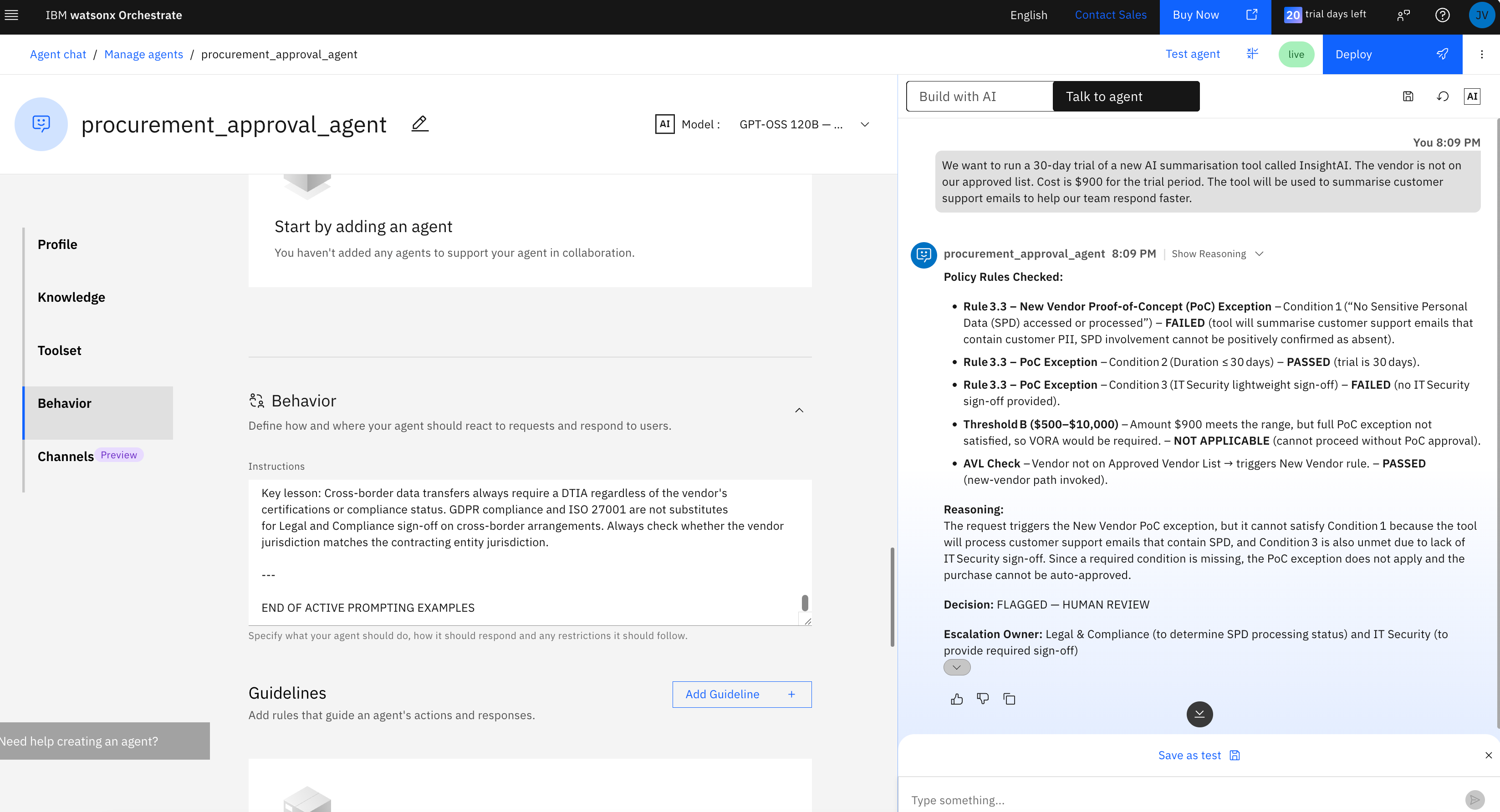
Task: Click the live status badge
Action: (1296, 54)
